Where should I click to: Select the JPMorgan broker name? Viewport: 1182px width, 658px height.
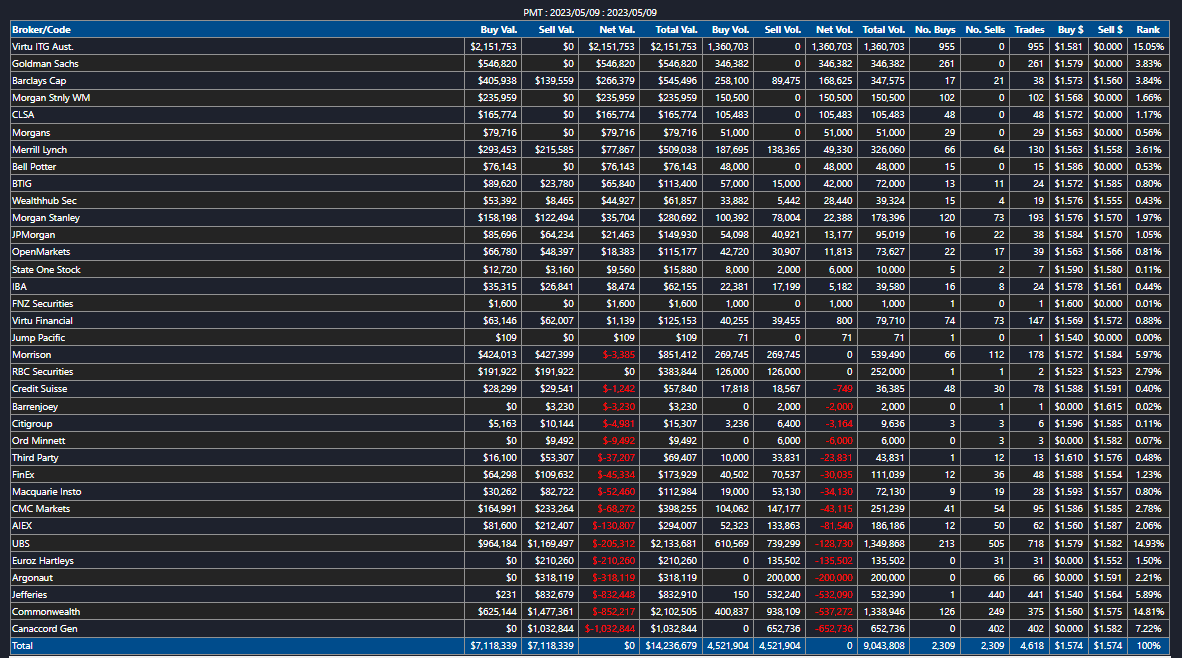[x=33, y=235]
